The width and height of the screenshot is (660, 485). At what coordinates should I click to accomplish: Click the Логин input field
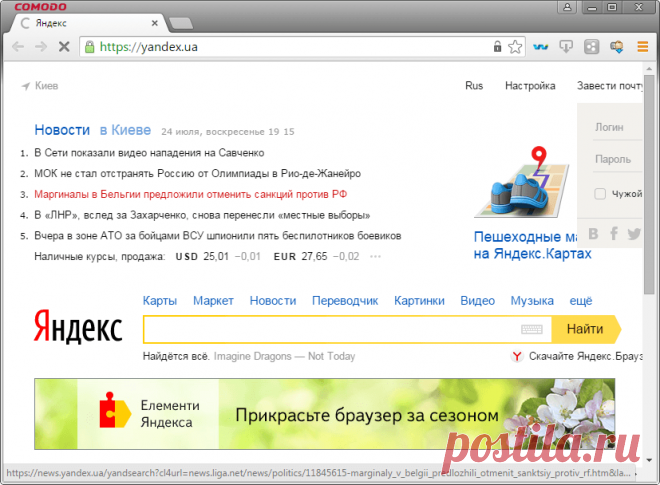coord(617,127)
